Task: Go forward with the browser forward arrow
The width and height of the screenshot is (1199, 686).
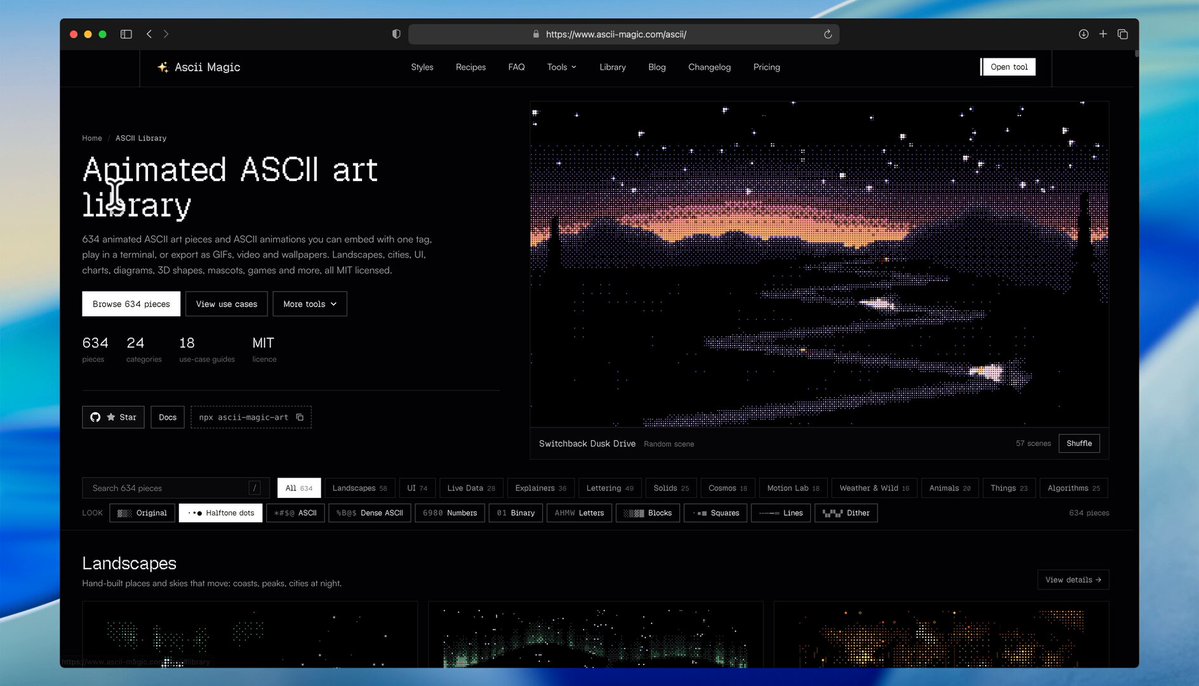Action: click(x=166, y=34)
